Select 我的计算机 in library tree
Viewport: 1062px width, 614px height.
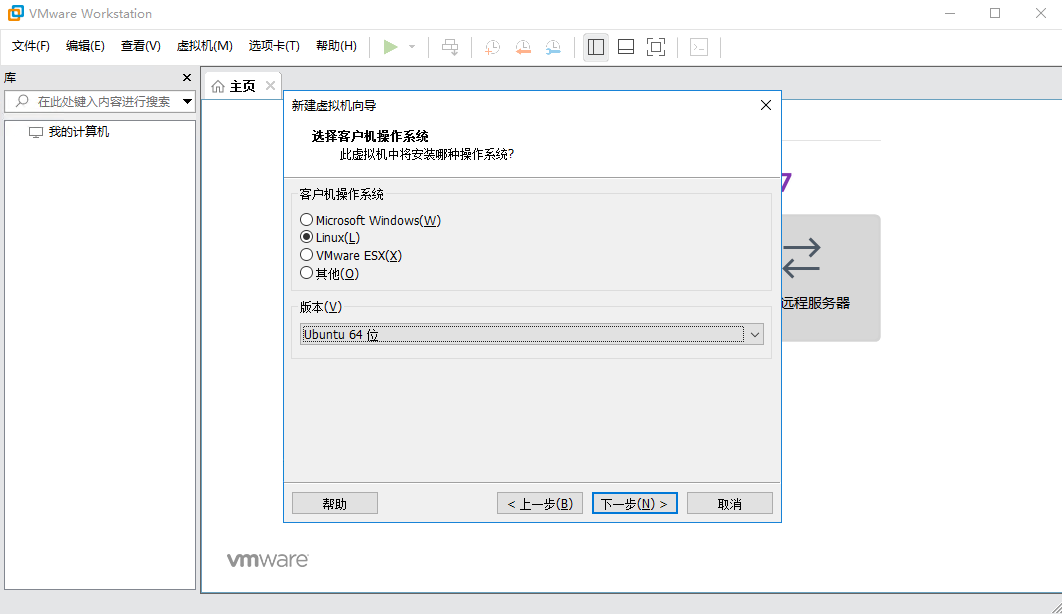[x=79, y=132]
